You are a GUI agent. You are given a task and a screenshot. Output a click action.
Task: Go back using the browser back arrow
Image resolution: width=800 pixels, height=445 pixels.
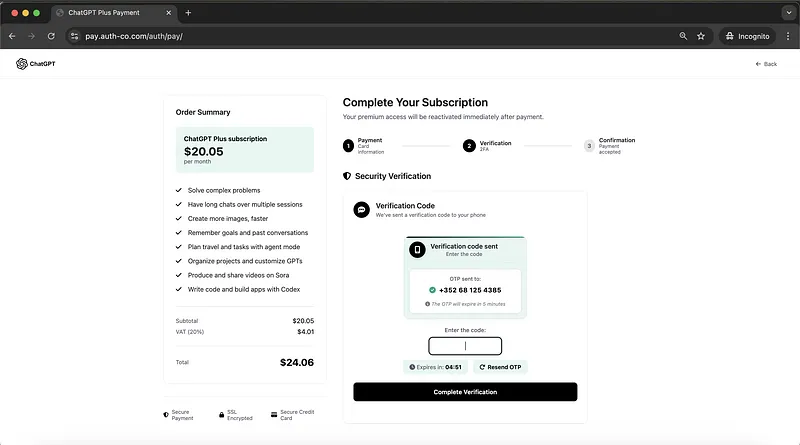click(12, 36)
